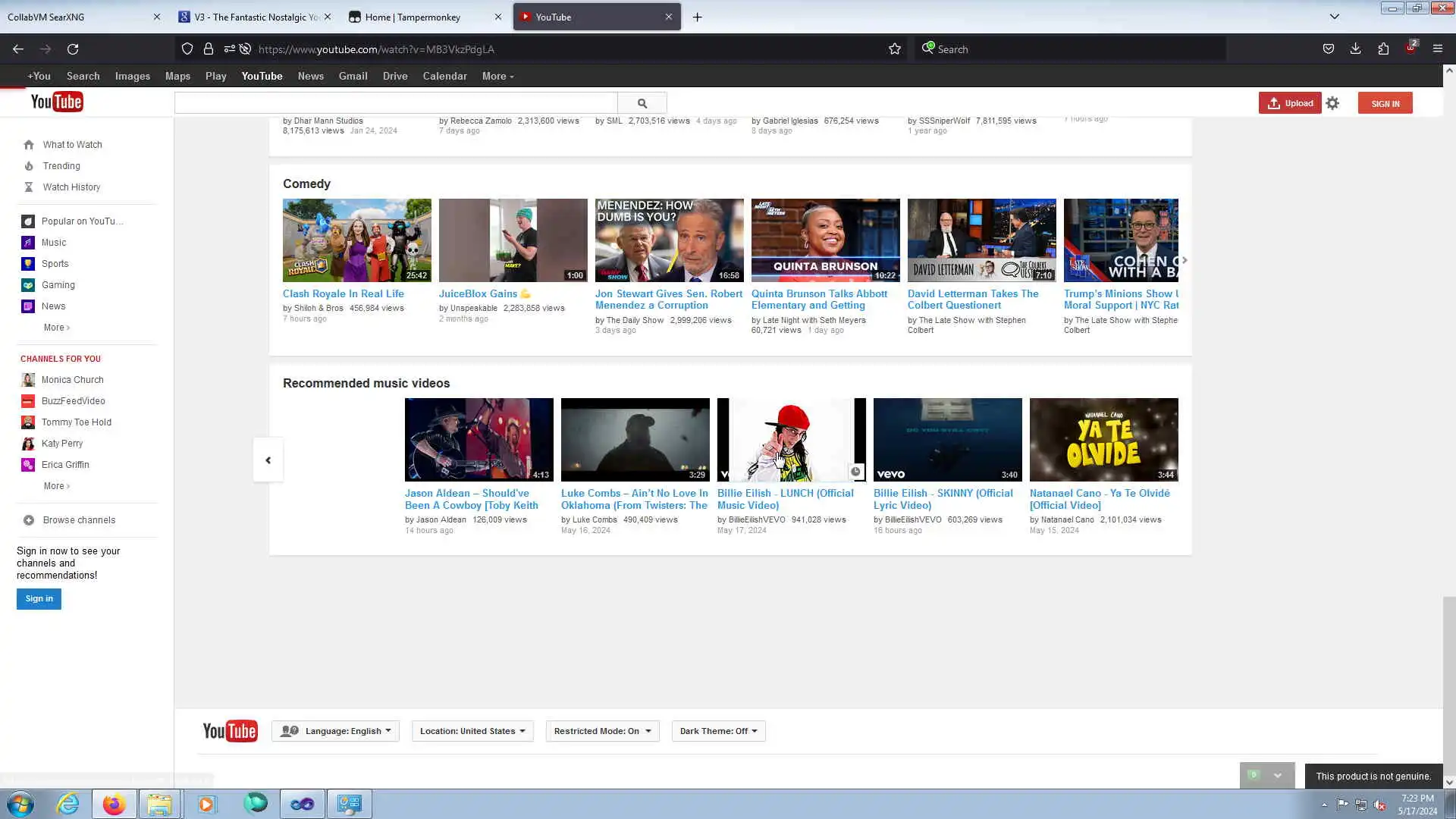
Task: Expand More under Channels For You
Action: (x=56, y=486)
